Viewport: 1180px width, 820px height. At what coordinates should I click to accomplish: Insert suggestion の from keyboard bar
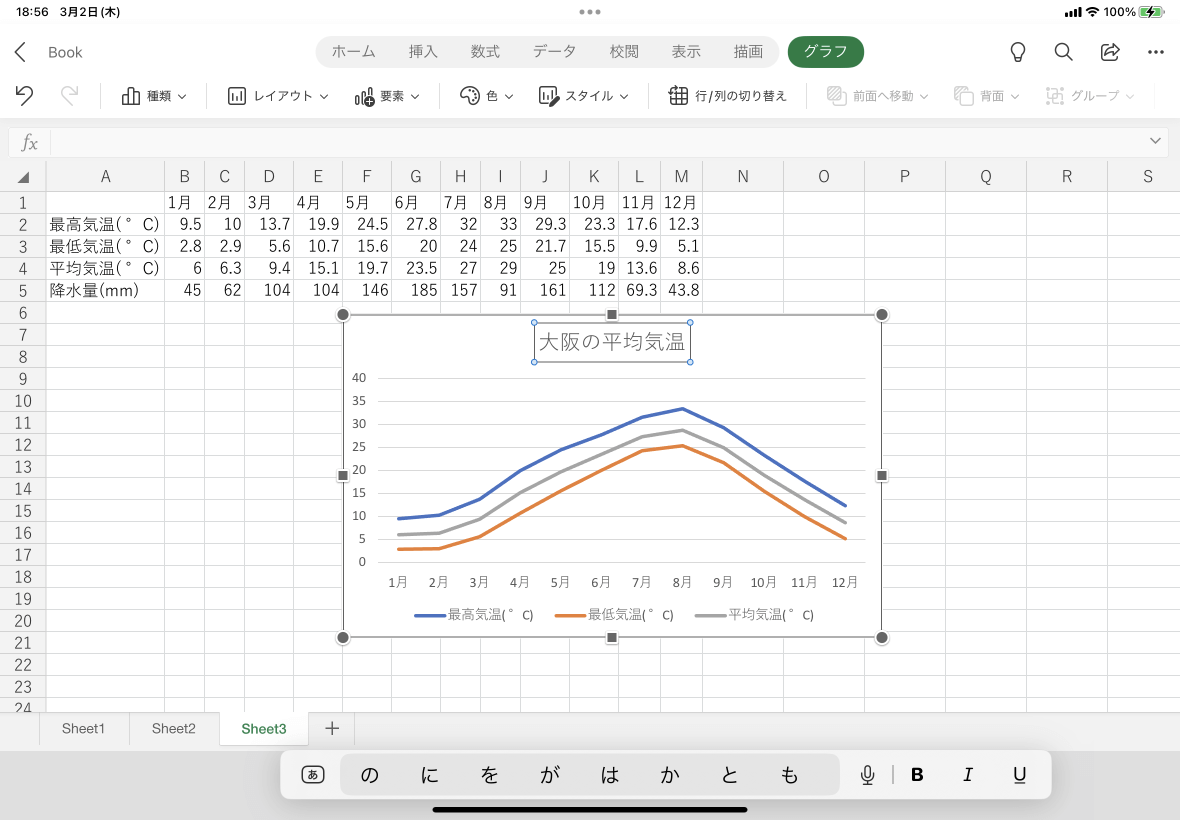tap(370, 775)
